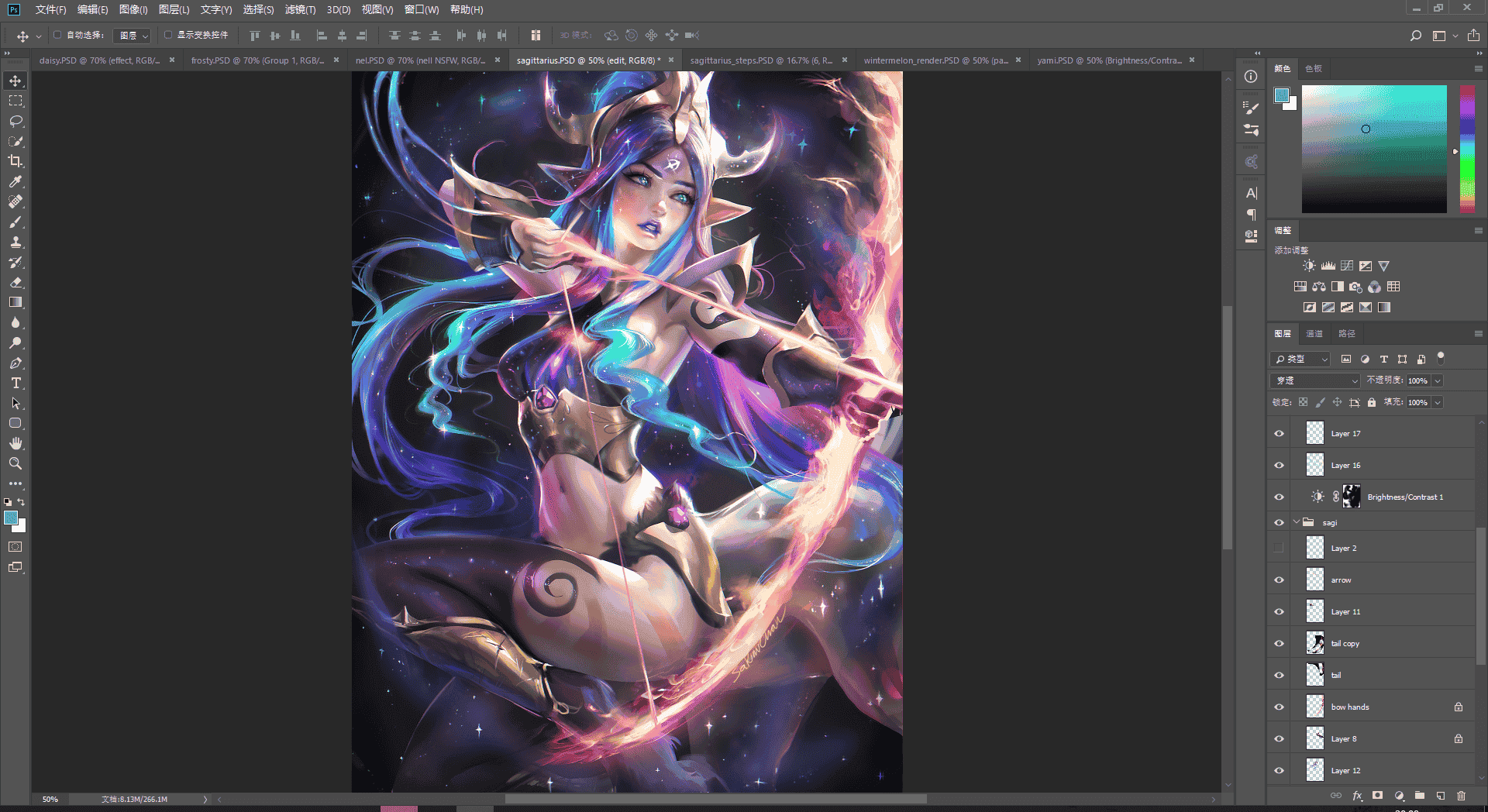Select the Zoom tool

pyautogui.click(x=15, y=463)
